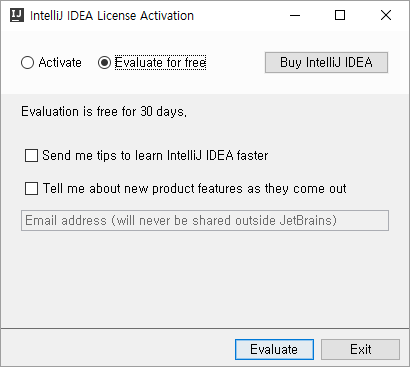Focus the Email address input field
Viewport: 410px width, 367px height.
pos(205,220)
